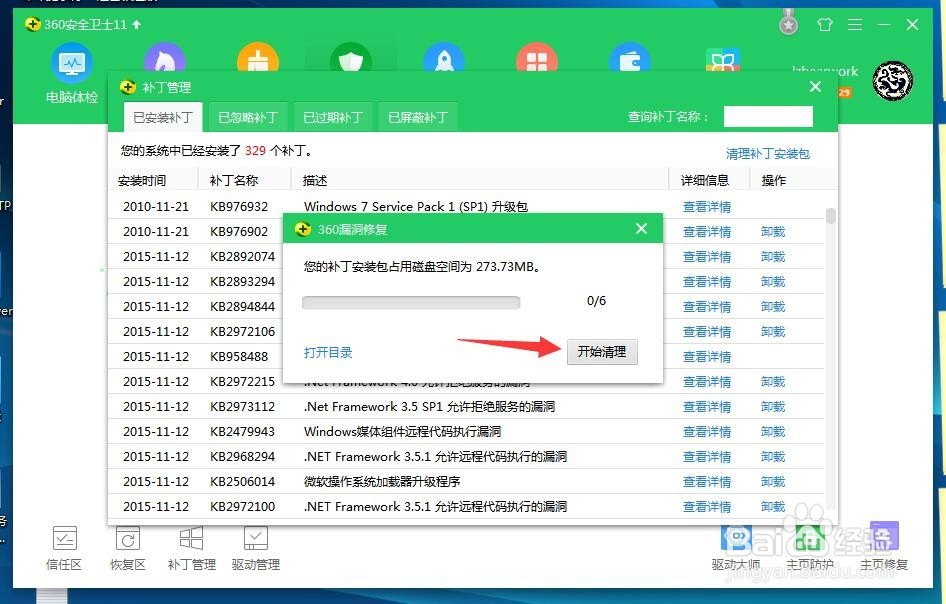The image size is (946, 604).
Task: View details for KB976902
Action: 706,232
